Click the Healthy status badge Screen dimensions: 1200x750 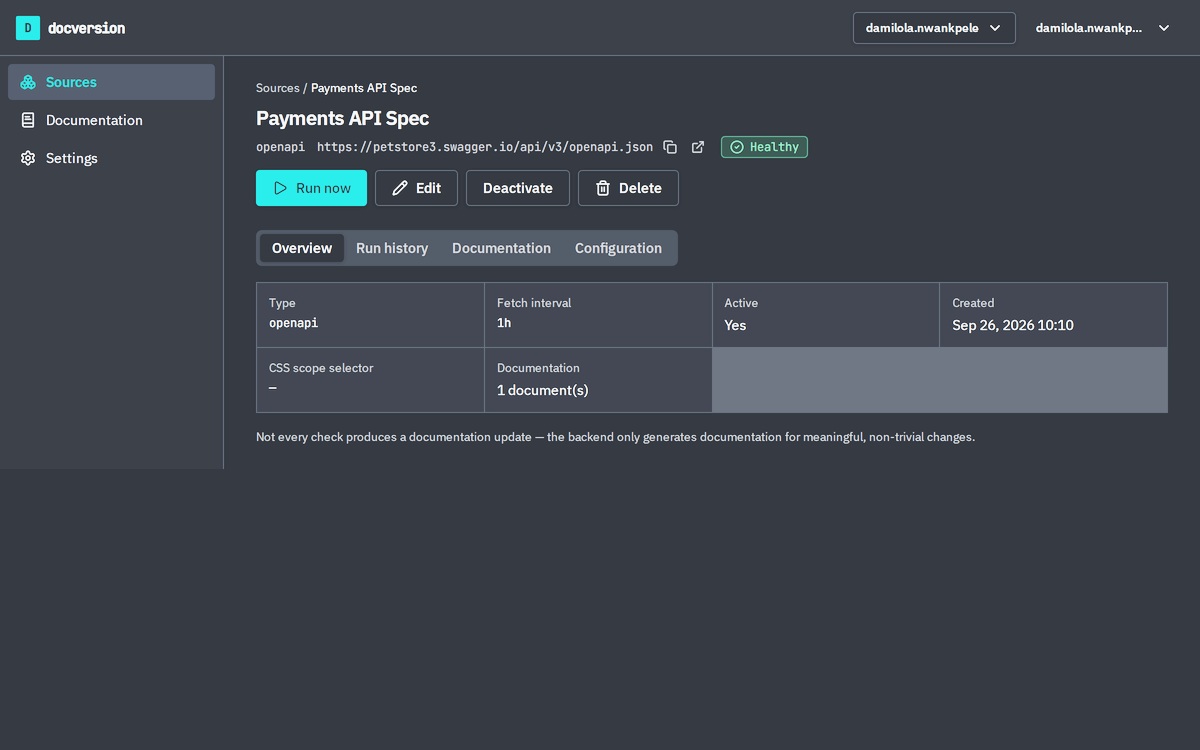click(x=764, y=147)
